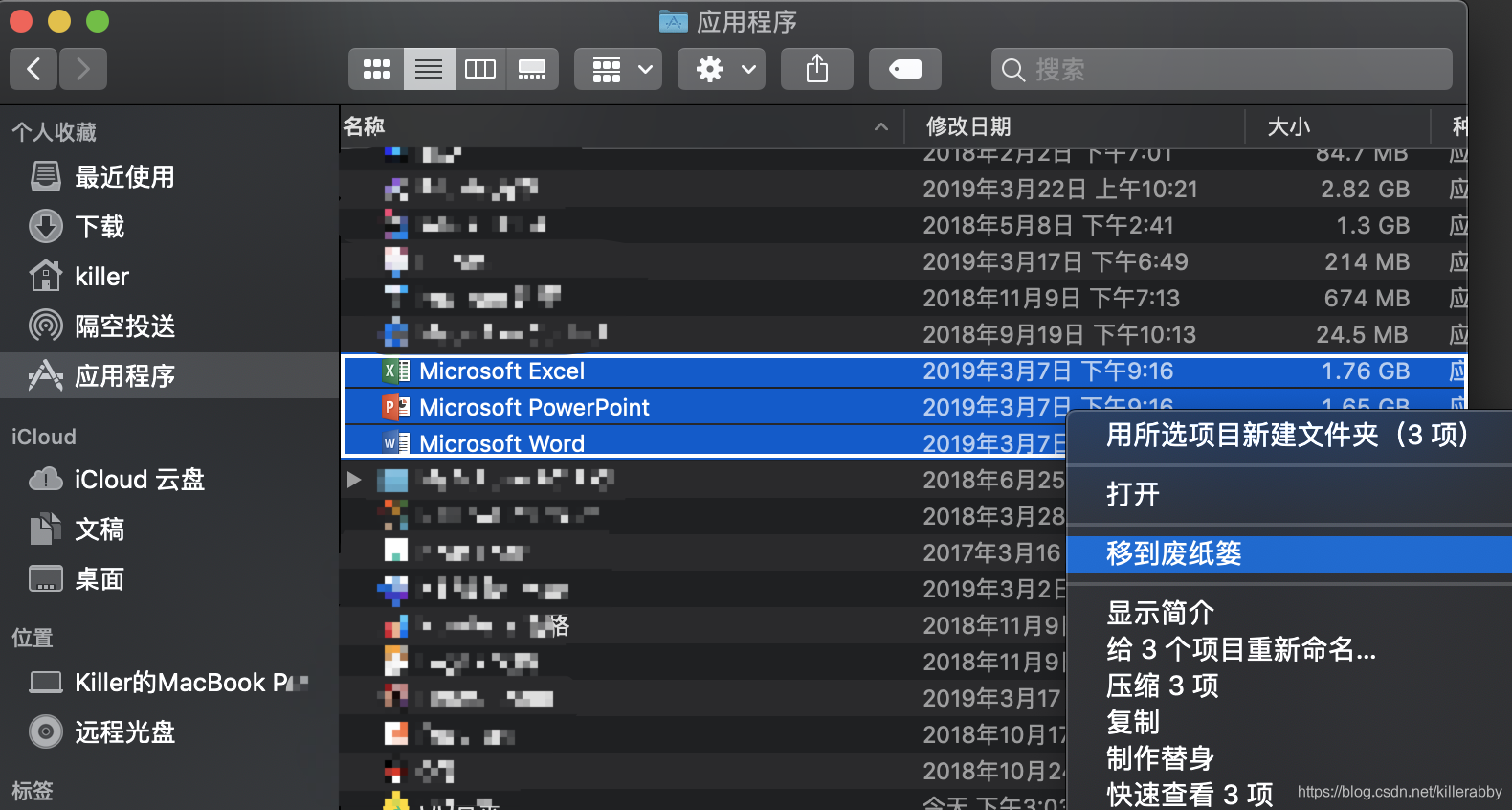The height and width of the screenshot is (810, 1512).
Task: Click the 2018年11月9日 下午7:13 date cell
Action: [1051, 299]
